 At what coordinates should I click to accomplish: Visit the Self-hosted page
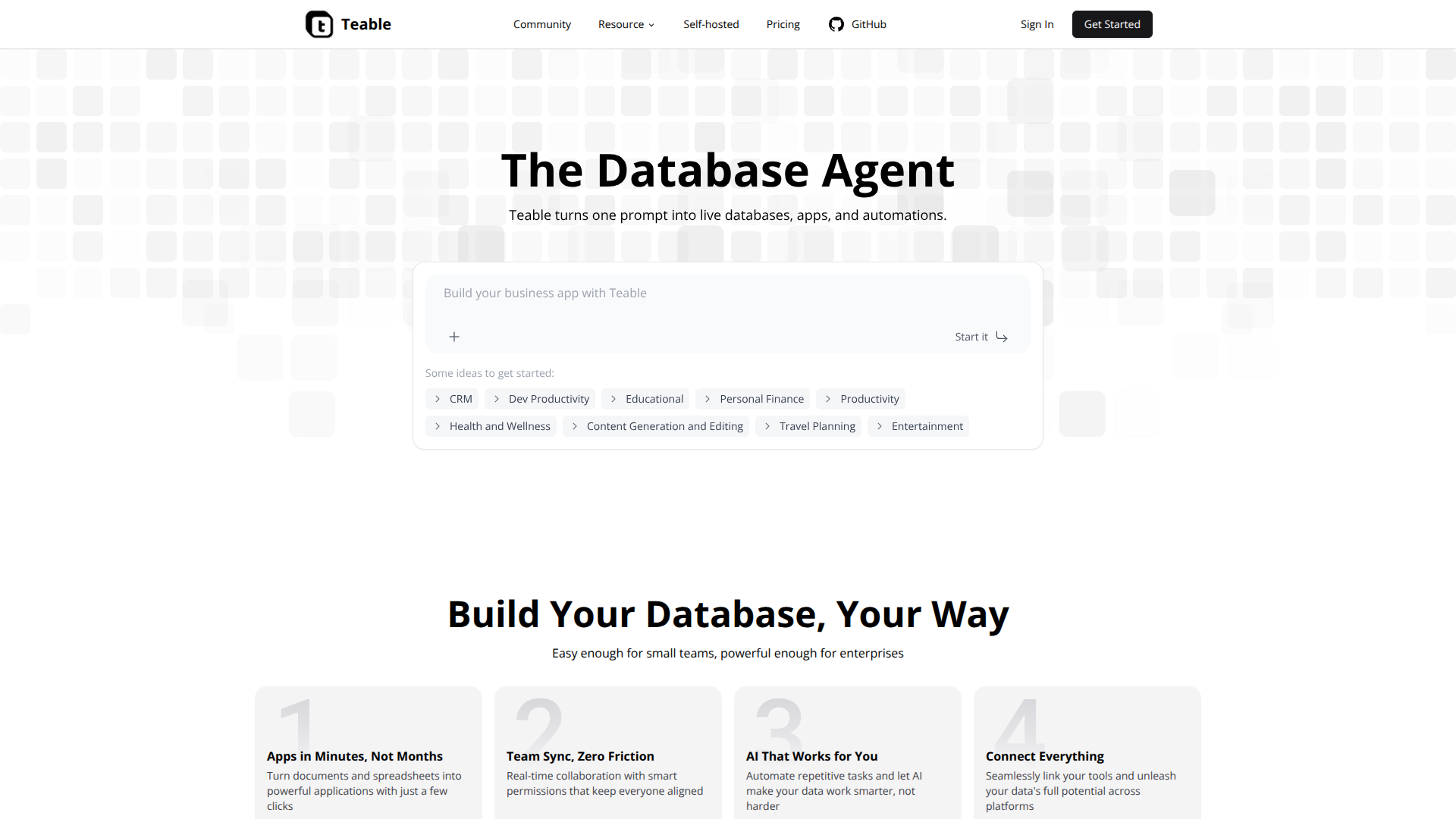tap(711, 24)
